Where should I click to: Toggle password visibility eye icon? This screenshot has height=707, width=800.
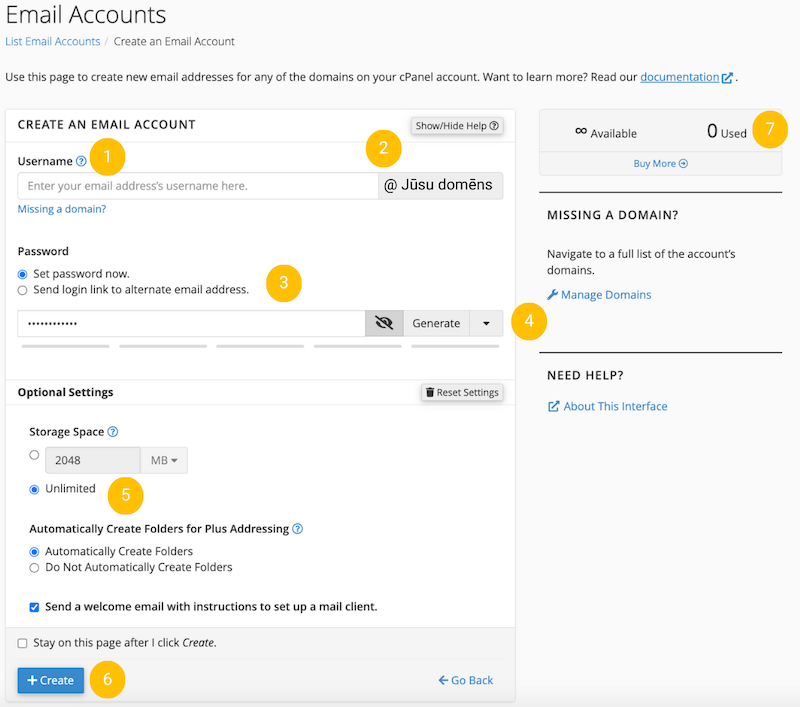point(384,323)
